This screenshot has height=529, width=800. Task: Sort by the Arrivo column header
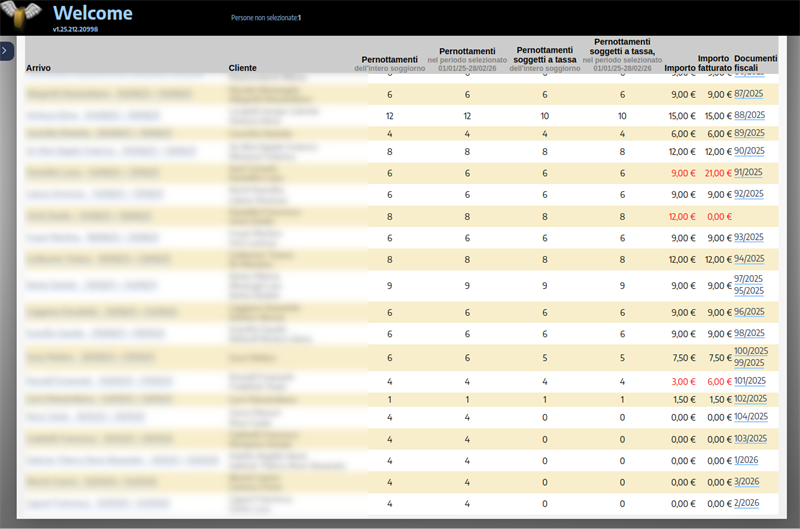(x=38, y=68)
